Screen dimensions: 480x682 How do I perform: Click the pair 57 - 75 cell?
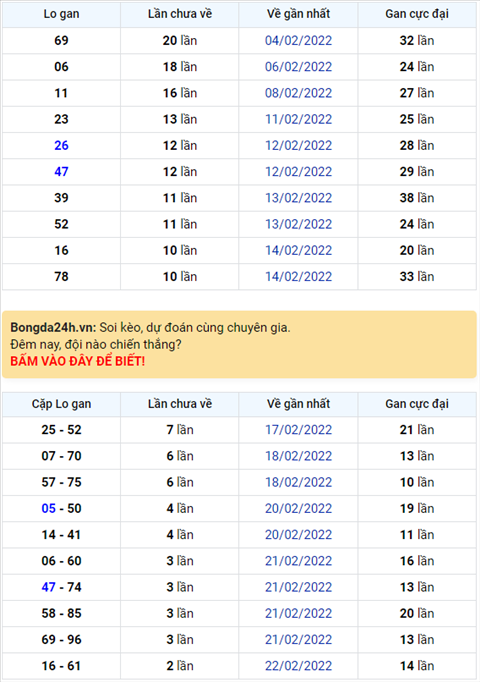pyautogui.click(x=61, y=482)
